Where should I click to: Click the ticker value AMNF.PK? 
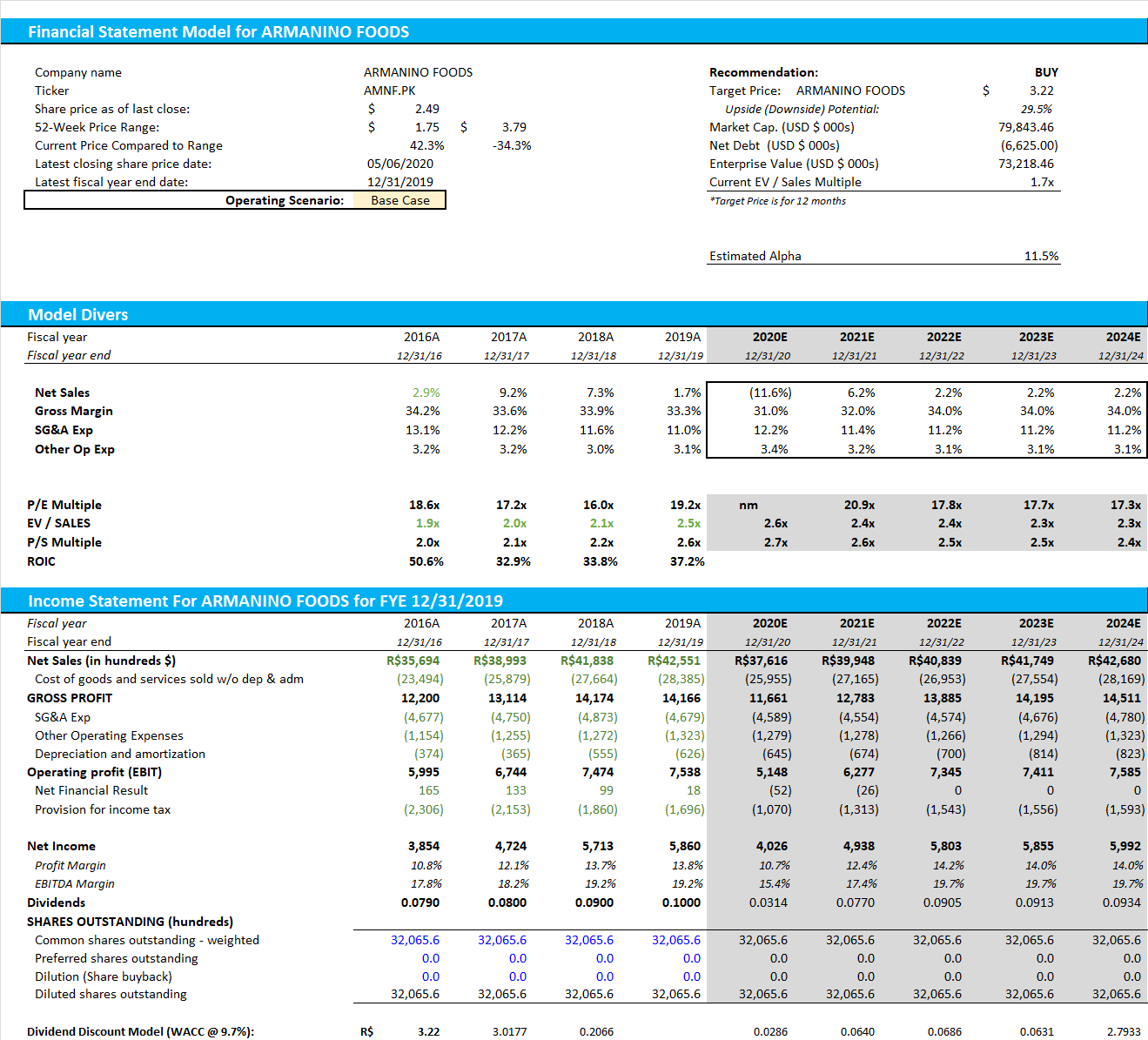pyautogui.click(x=389, y=91)
